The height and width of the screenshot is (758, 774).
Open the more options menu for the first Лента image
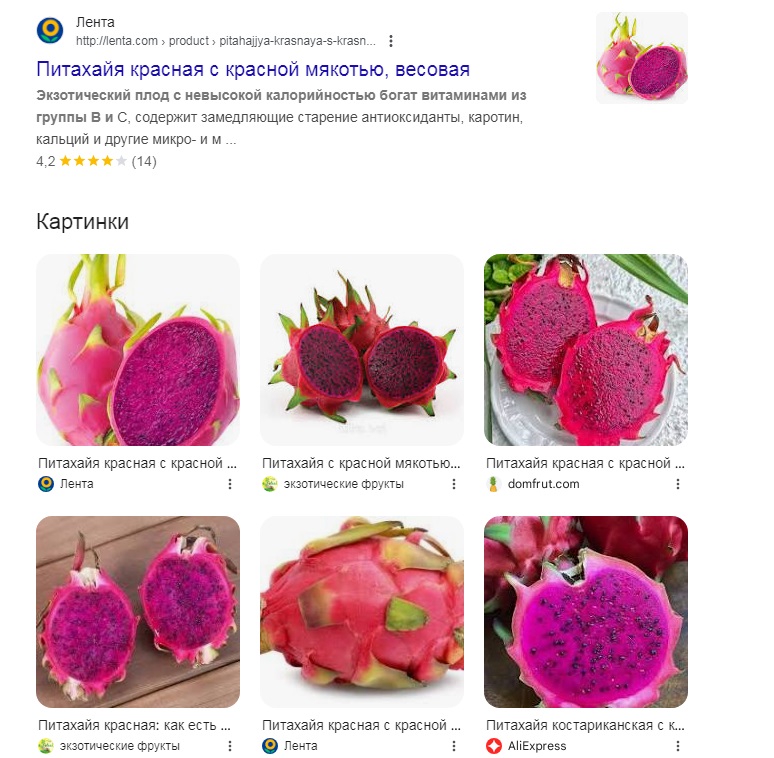pyautogui.click(x=230, y=484)
